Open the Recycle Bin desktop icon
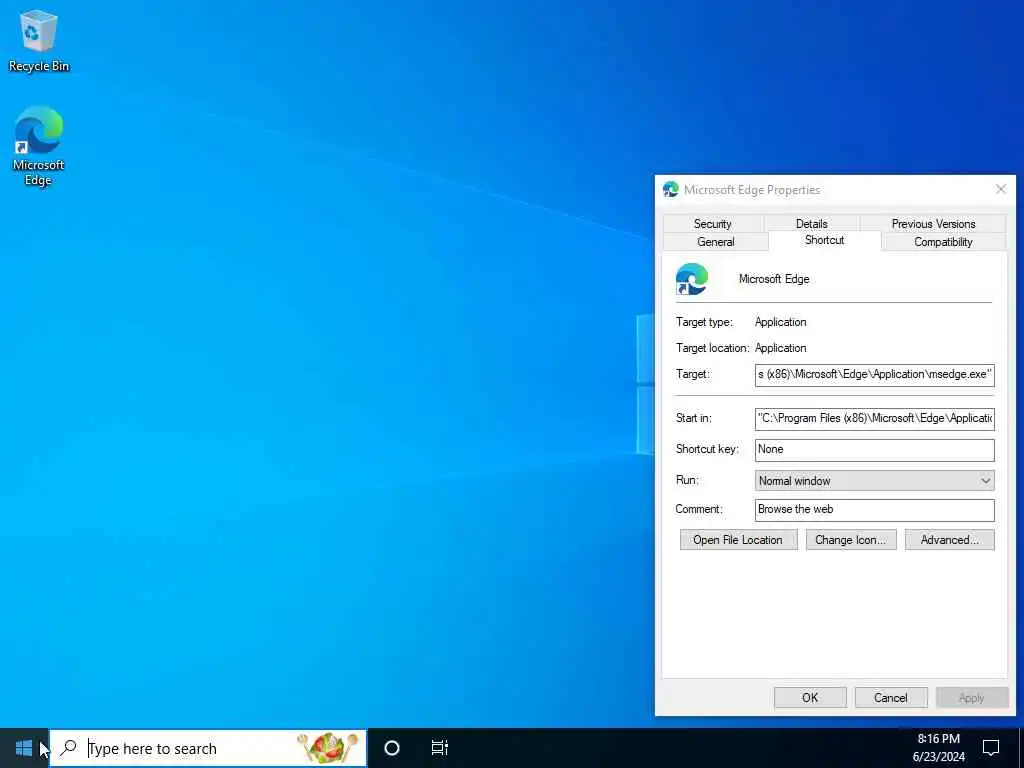 (x=39, y=40)
